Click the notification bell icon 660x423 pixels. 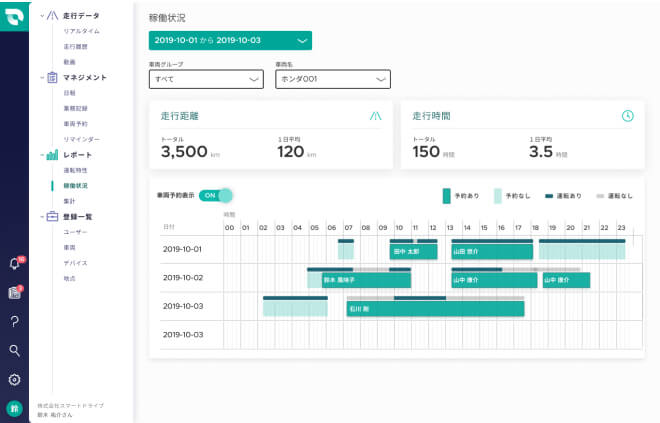pyautogui.click(x=14, y=264)
